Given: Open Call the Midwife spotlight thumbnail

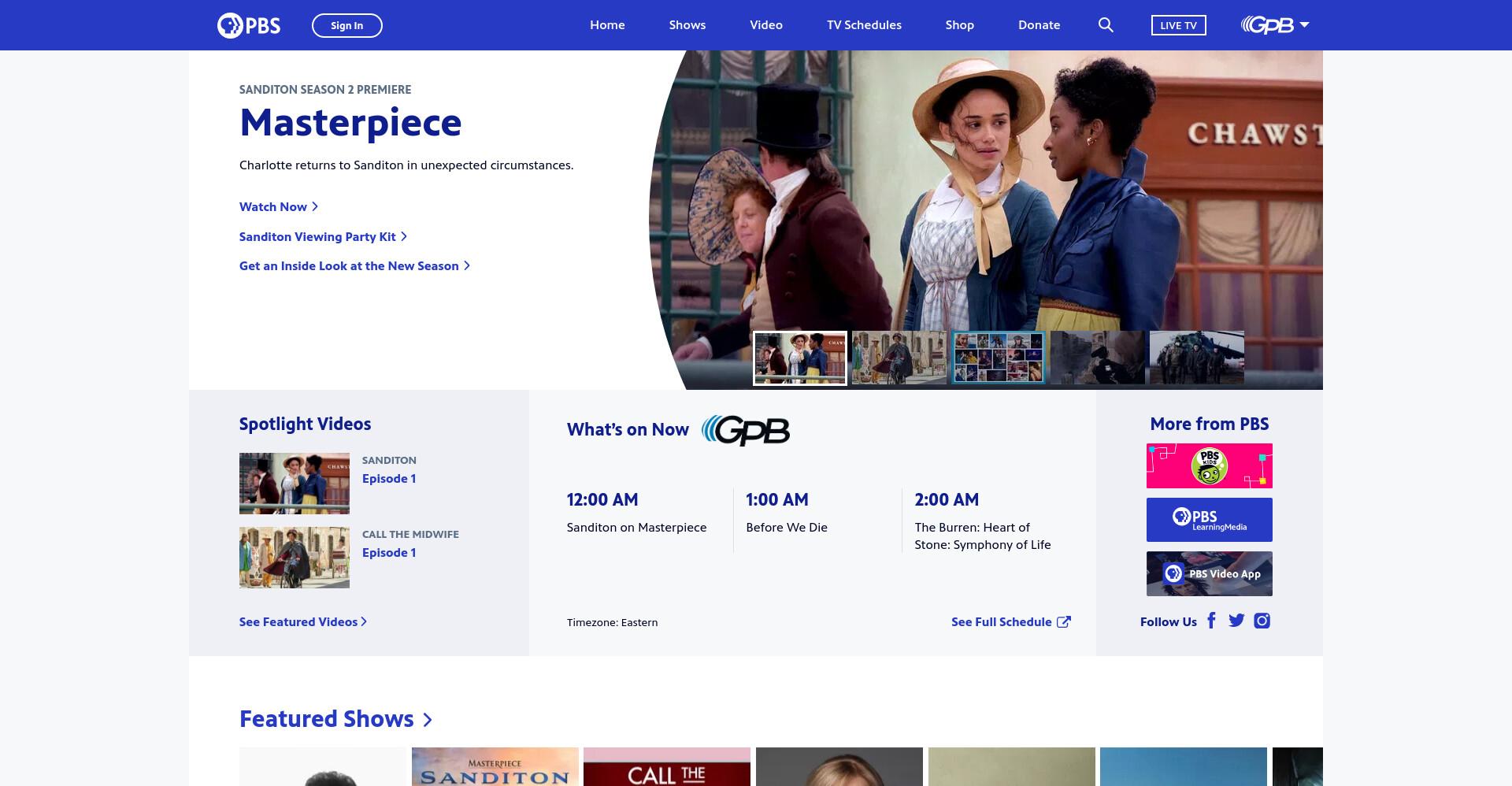Looking at the screenshot, I should [x=295, y=558].
